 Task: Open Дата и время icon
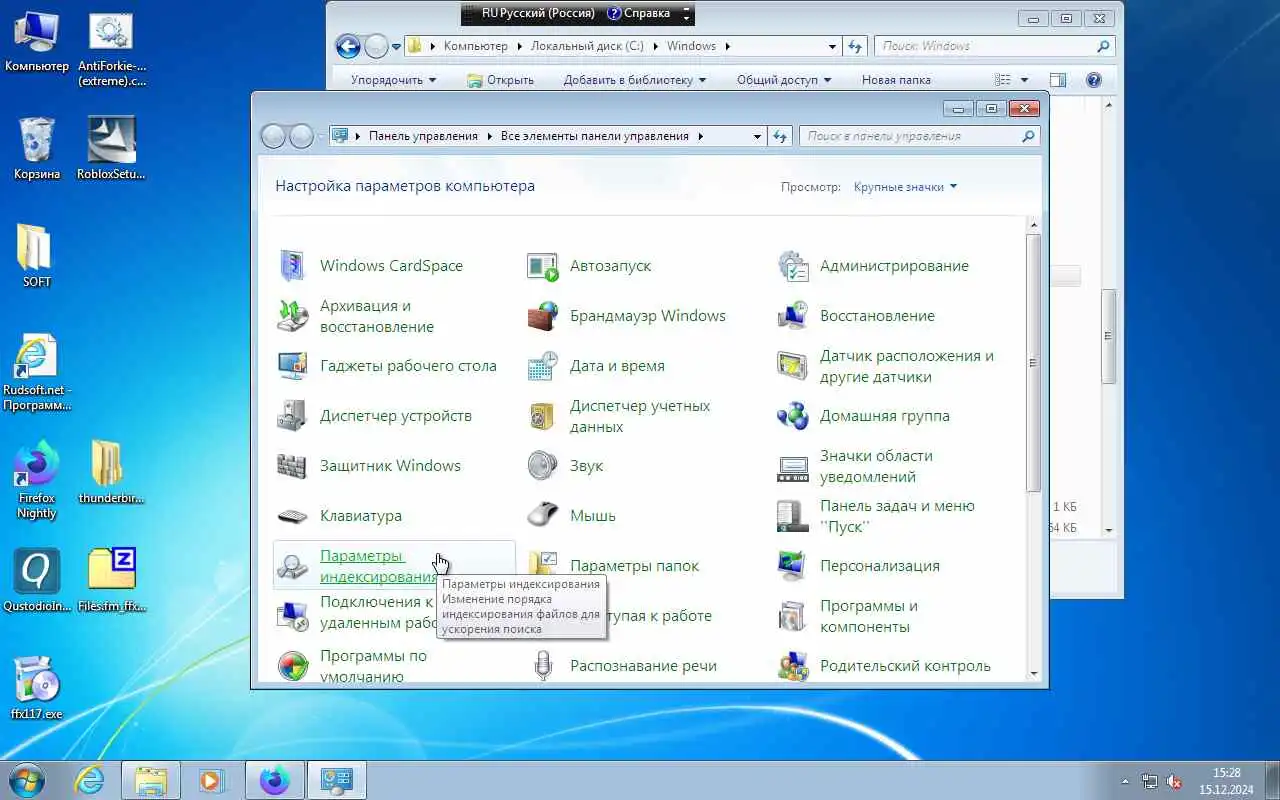coord(542,366)
